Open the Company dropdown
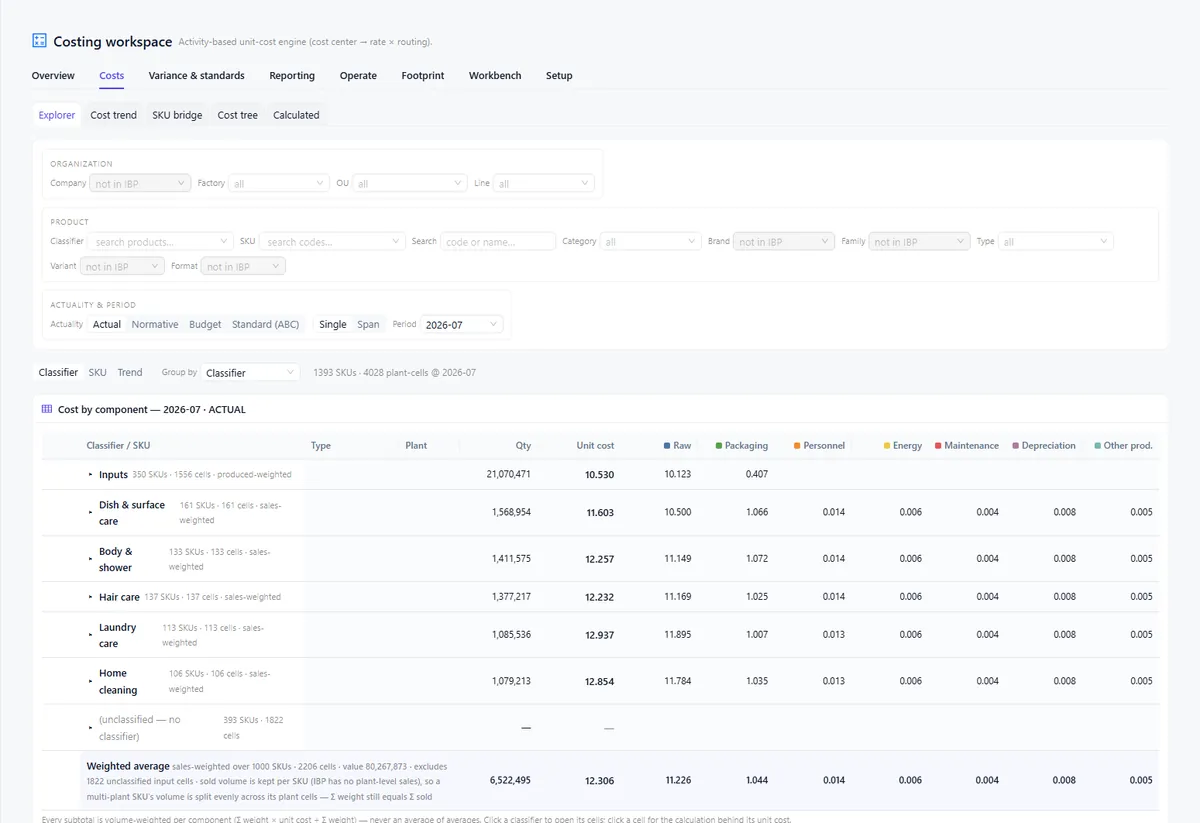The width and height of the screenshot is (1200, 823). 140,184
